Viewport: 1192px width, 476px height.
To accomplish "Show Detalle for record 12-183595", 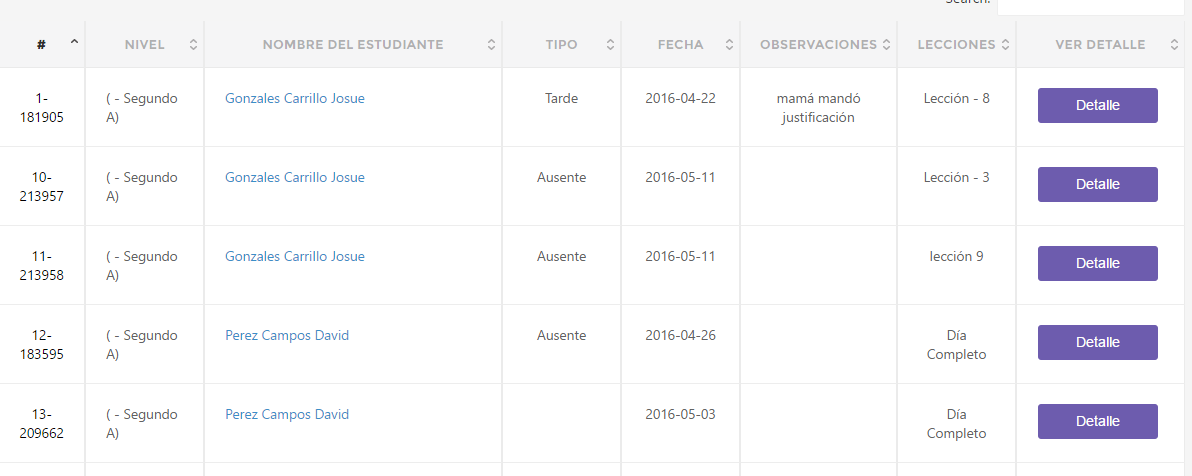I will point(1098,343).
